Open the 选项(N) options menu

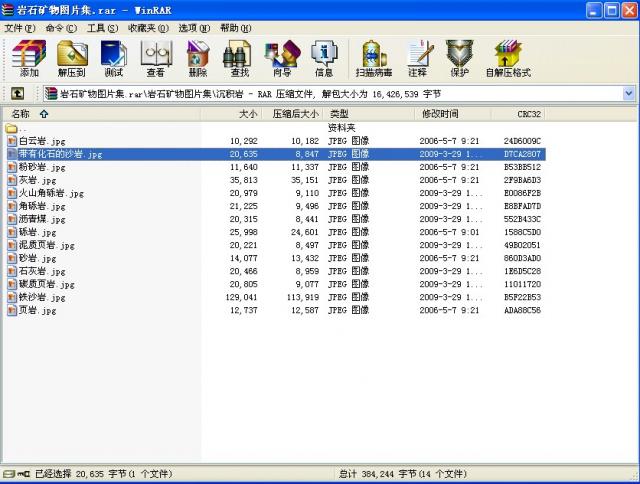[194, 28]
